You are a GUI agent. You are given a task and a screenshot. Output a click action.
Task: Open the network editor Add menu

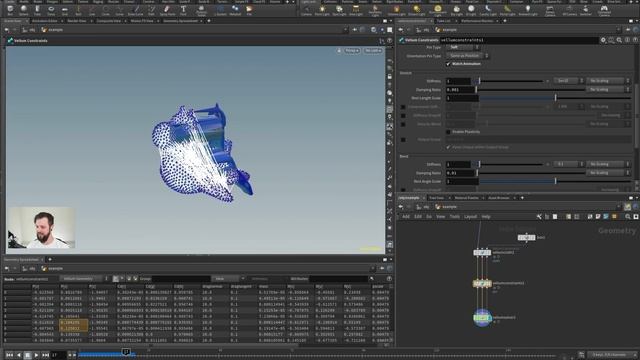[406, 217]
